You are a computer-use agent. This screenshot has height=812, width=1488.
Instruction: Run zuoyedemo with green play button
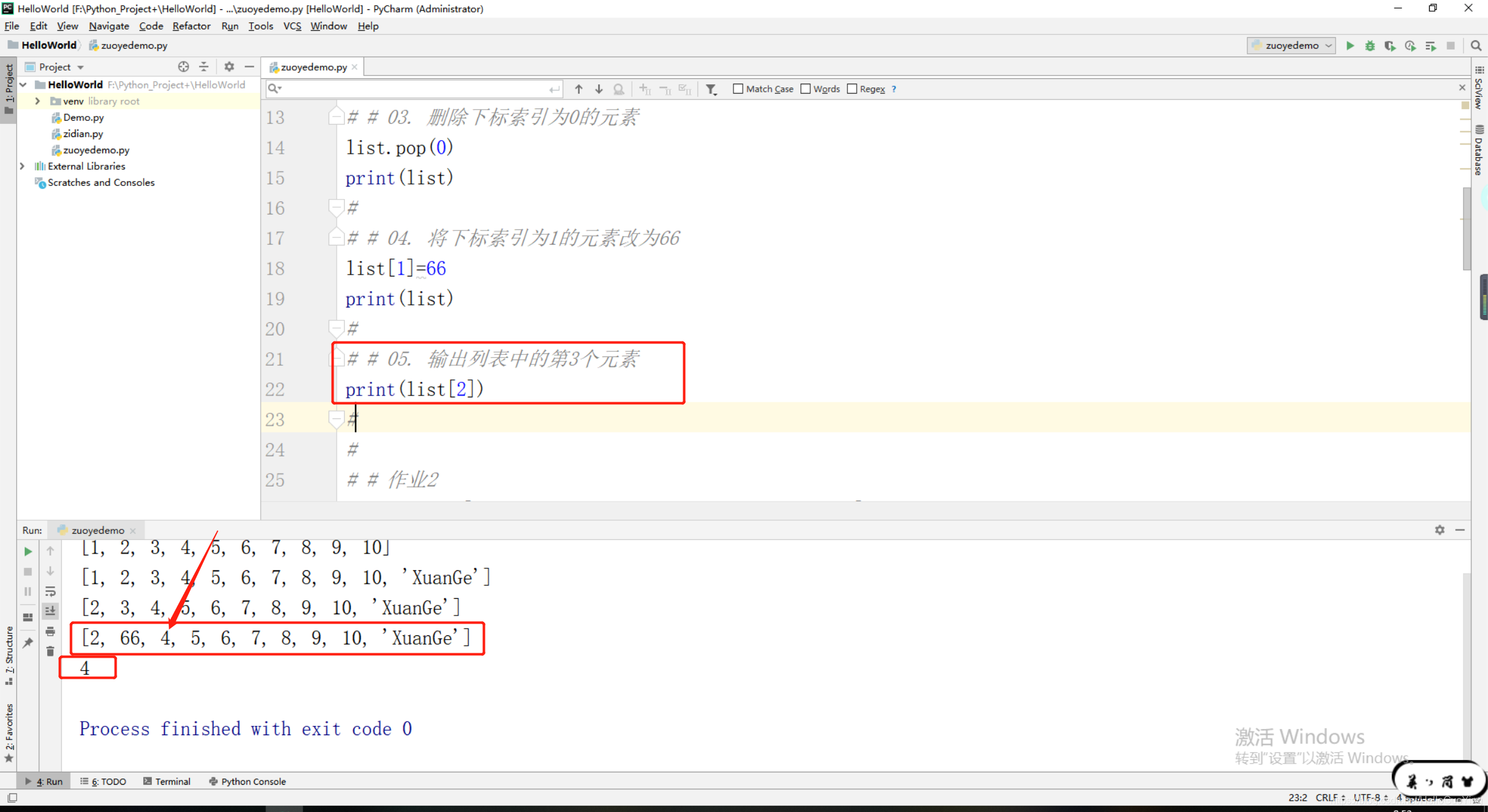[1350, 46]
